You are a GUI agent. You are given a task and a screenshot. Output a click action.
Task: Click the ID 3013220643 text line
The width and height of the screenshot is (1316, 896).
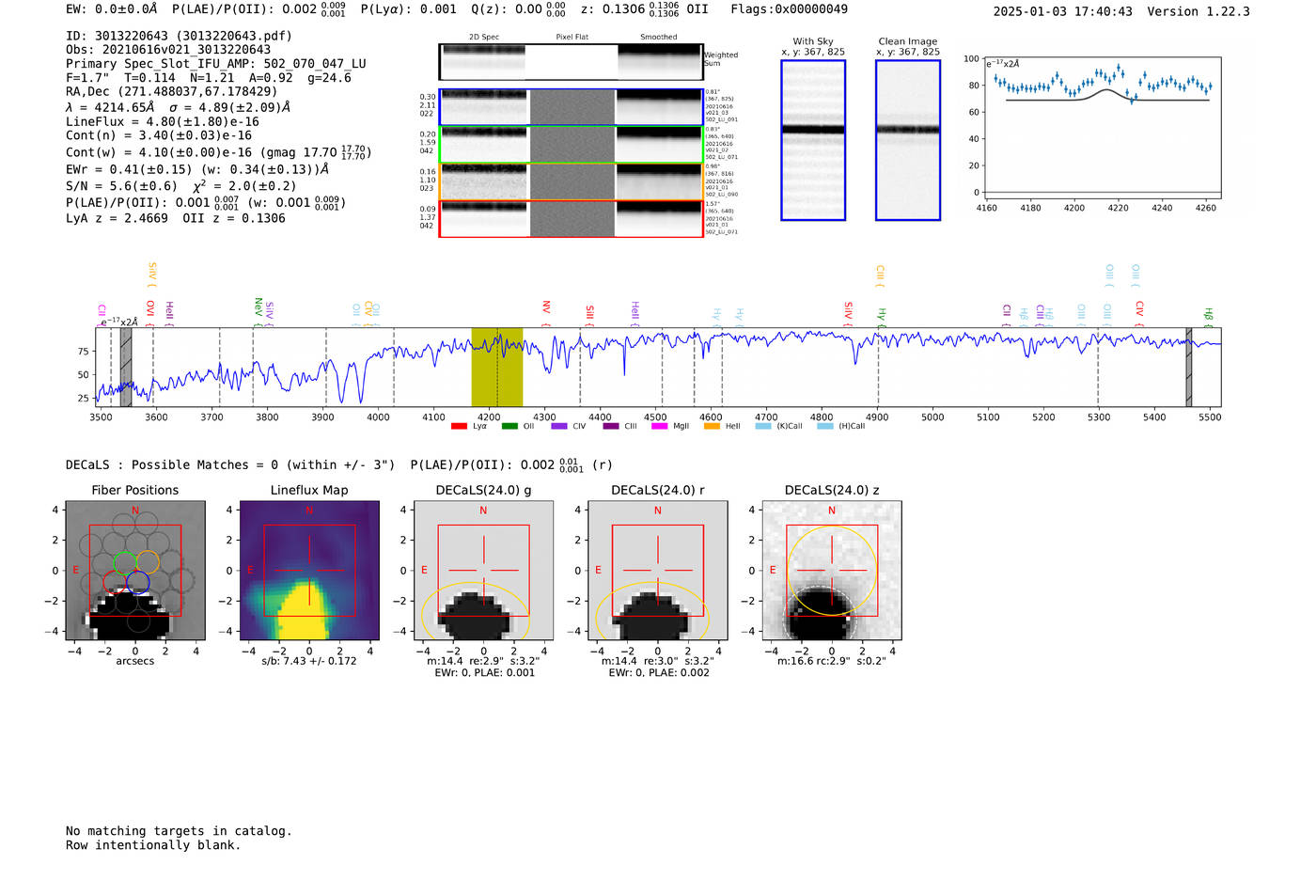tap(179, 36)
